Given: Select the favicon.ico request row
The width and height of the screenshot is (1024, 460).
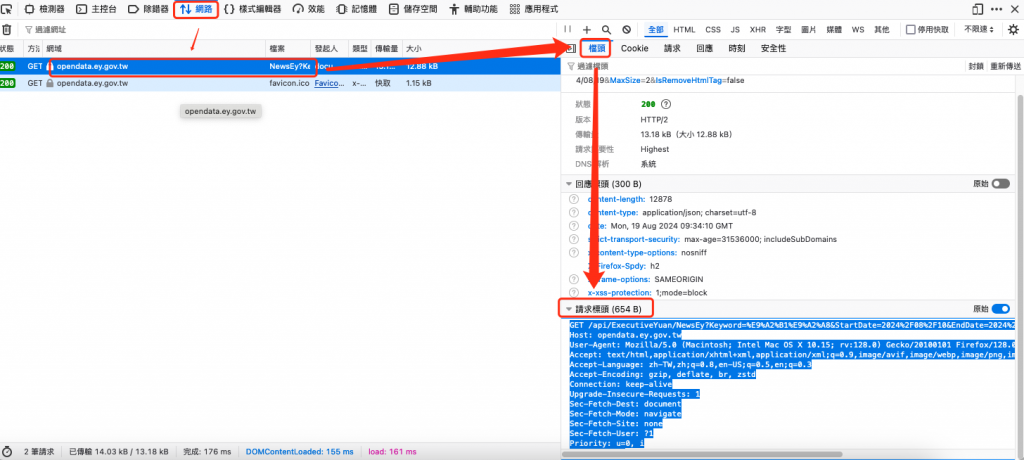Looking at the screenshot, I should [281, 84].
